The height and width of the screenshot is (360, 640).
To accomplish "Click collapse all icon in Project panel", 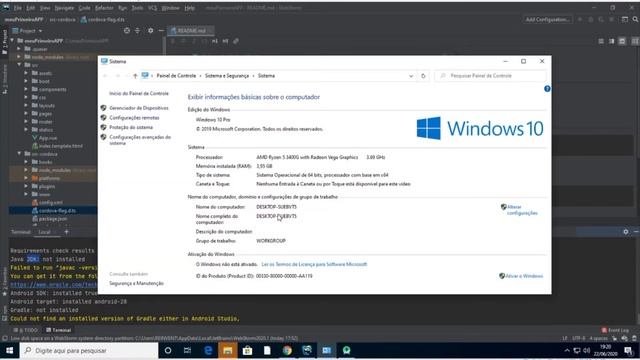I will (137, 31).
